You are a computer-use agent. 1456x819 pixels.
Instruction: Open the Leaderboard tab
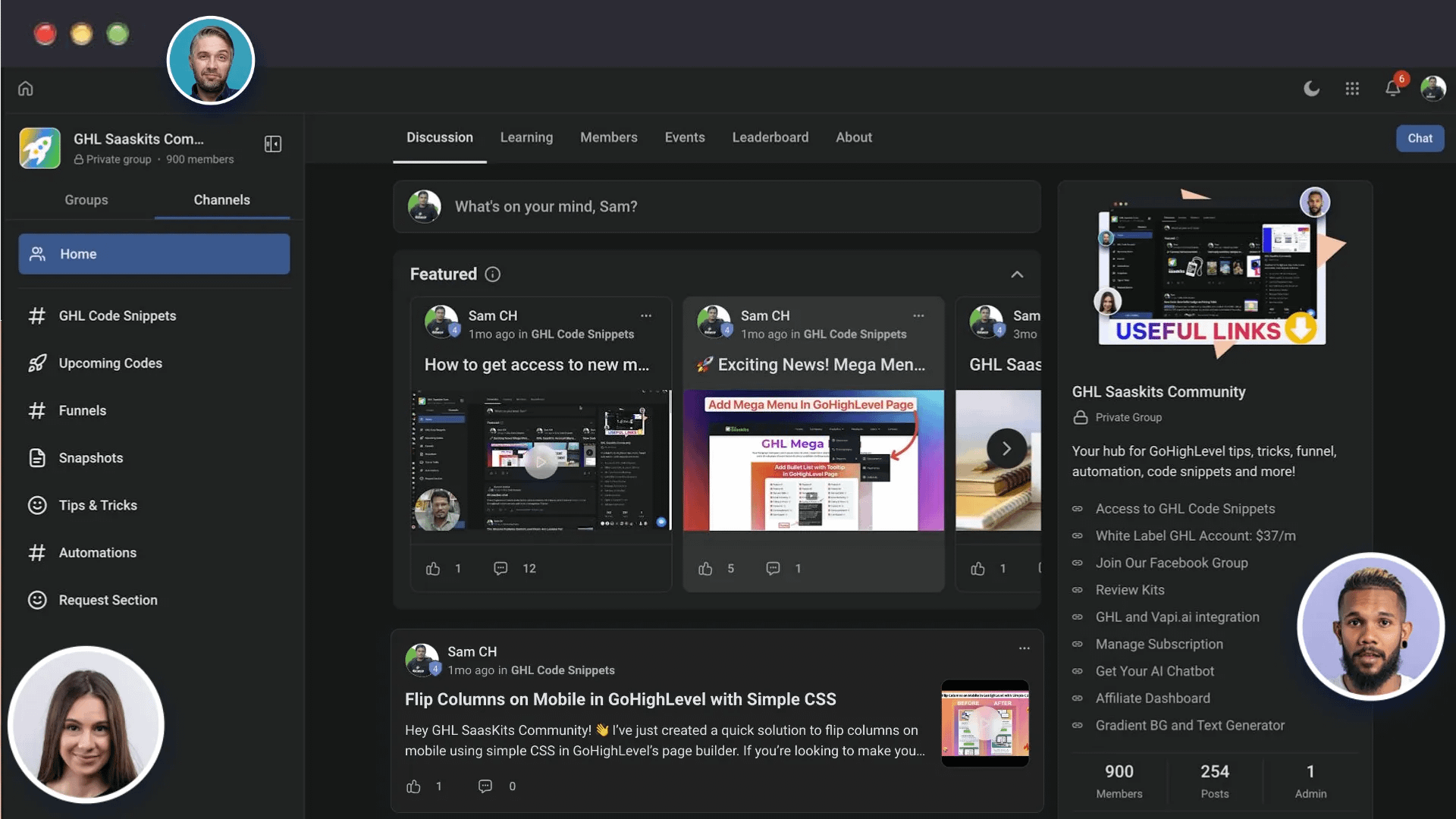click(x=770, y=138)
